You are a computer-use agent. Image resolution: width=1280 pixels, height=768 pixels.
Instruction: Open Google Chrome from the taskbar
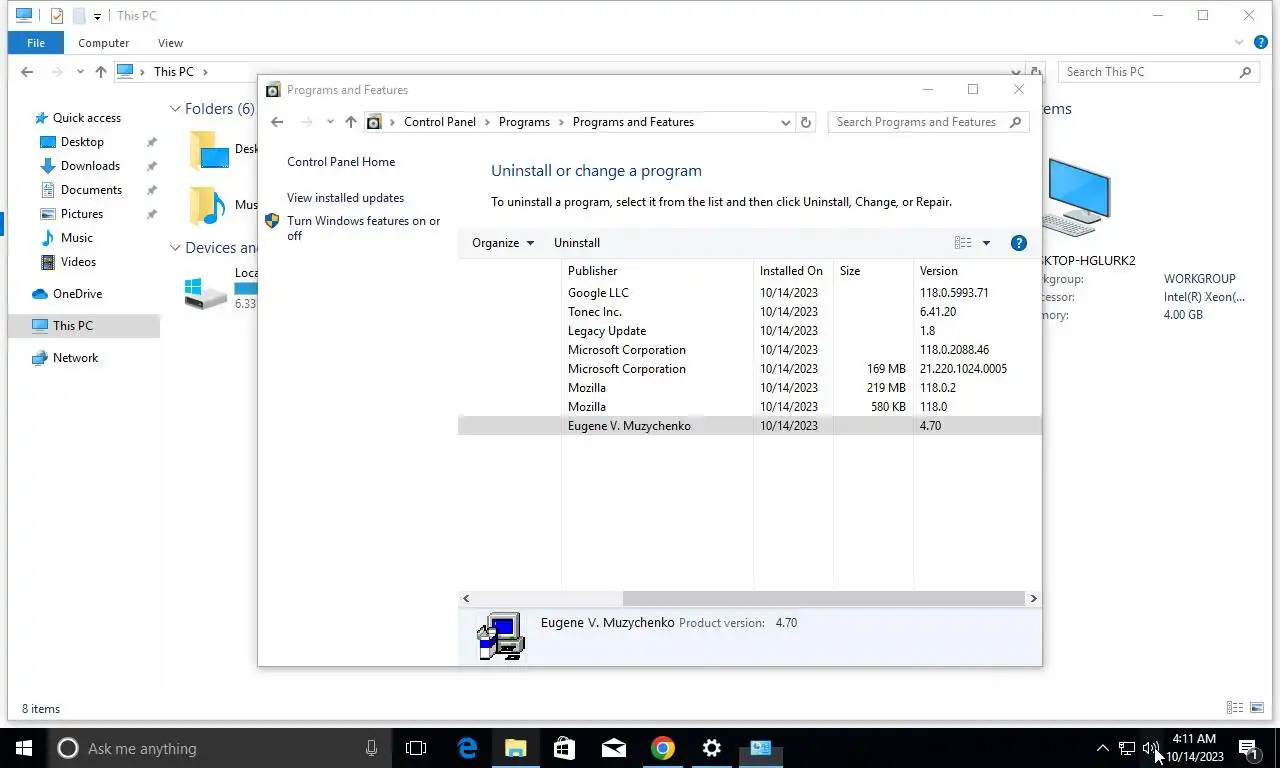click(662, 748)
